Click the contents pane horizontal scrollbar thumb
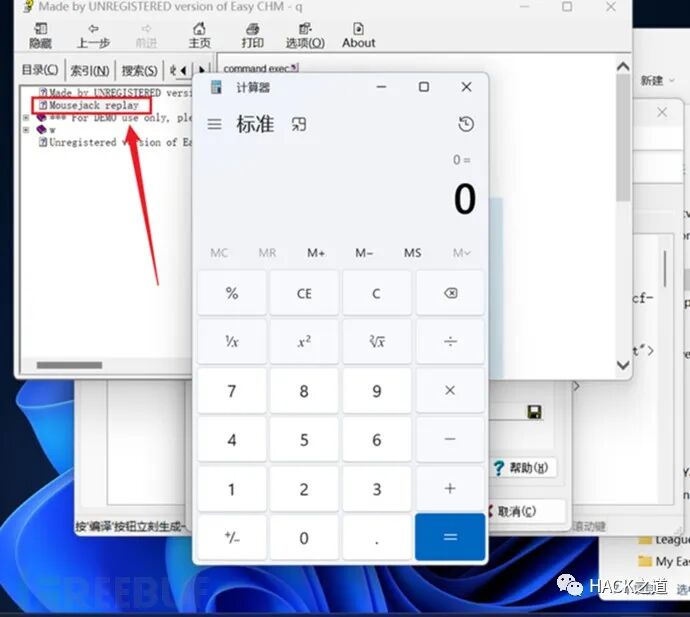 click(69, 365)
